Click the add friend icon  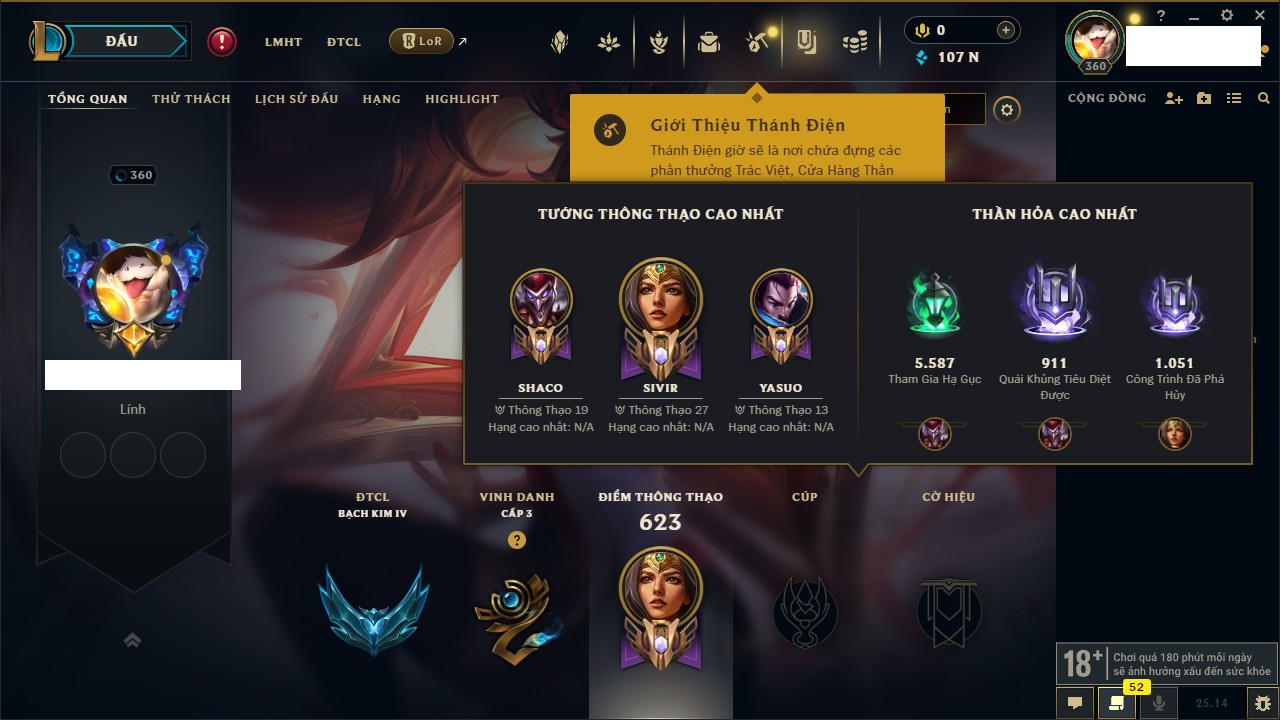(1174, 98)
